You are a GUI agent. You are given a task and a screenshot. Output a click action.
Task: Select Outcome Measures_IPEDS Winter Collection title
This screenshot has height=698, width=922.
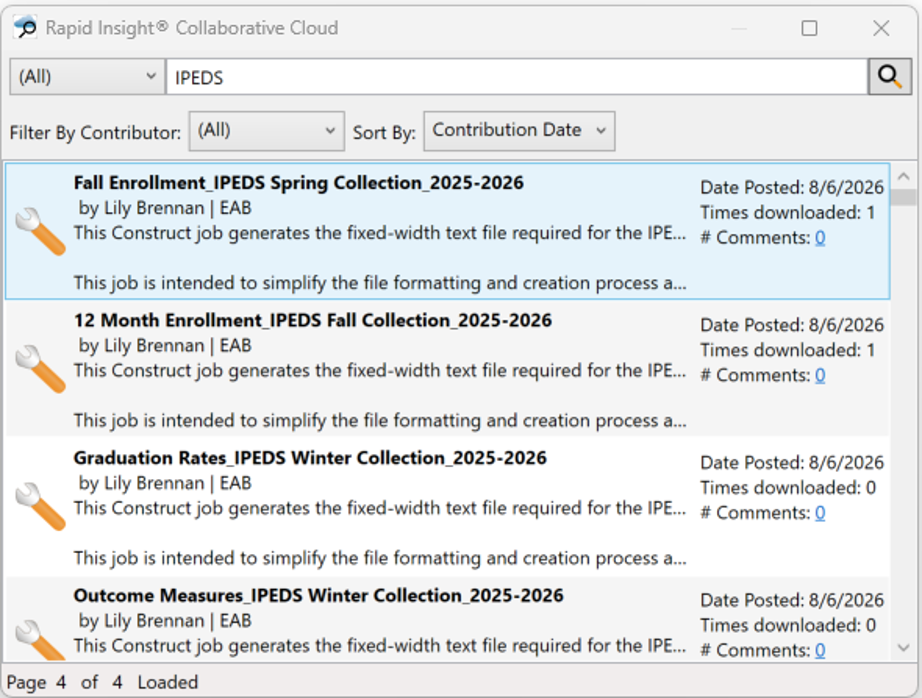(x=318, y=596)
